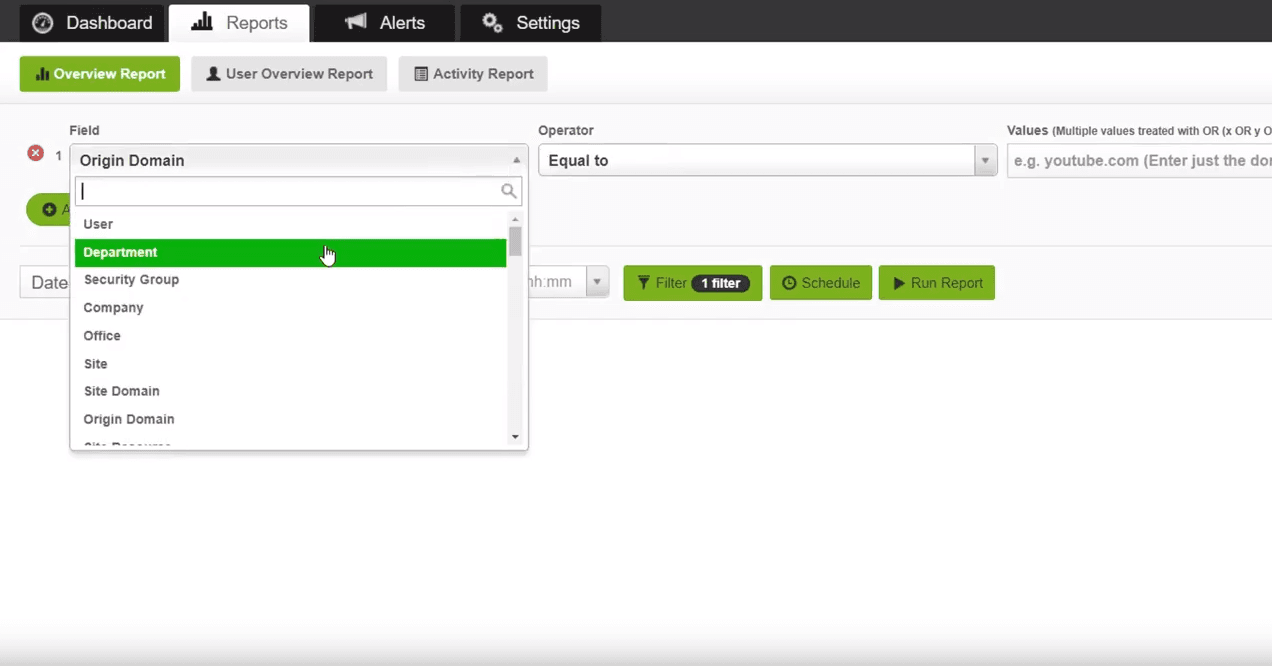Click the search magnifier icon in dropdown

point(509,191)
